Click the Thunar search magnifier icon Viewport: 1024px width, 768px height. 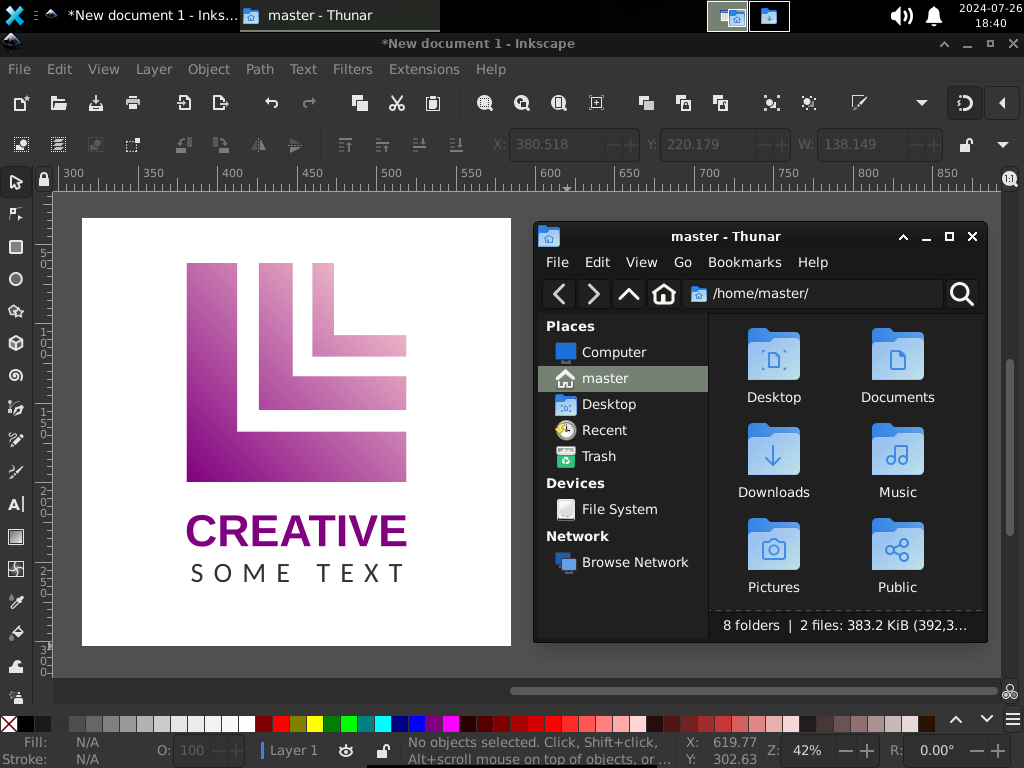tap(961, 294)
